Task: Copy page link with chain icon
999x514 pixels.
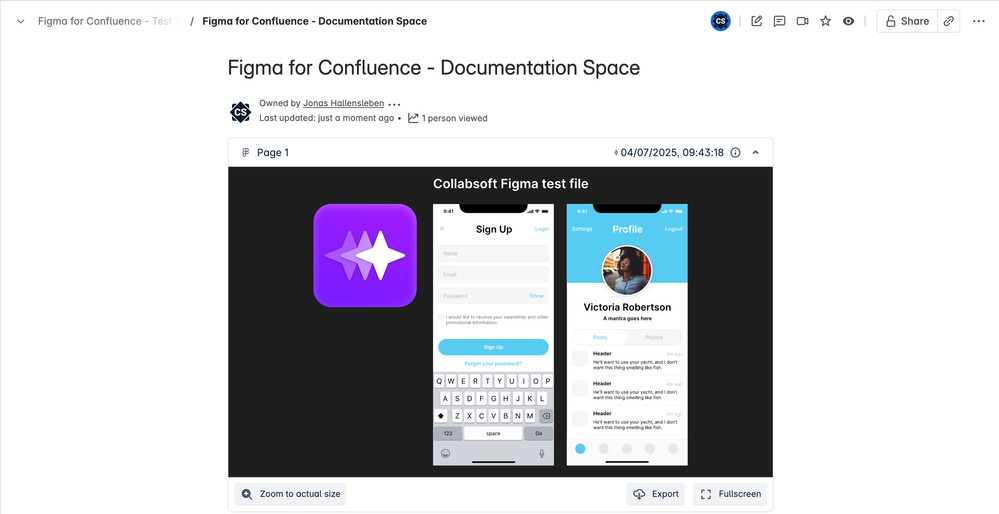Action: [949, 21]
